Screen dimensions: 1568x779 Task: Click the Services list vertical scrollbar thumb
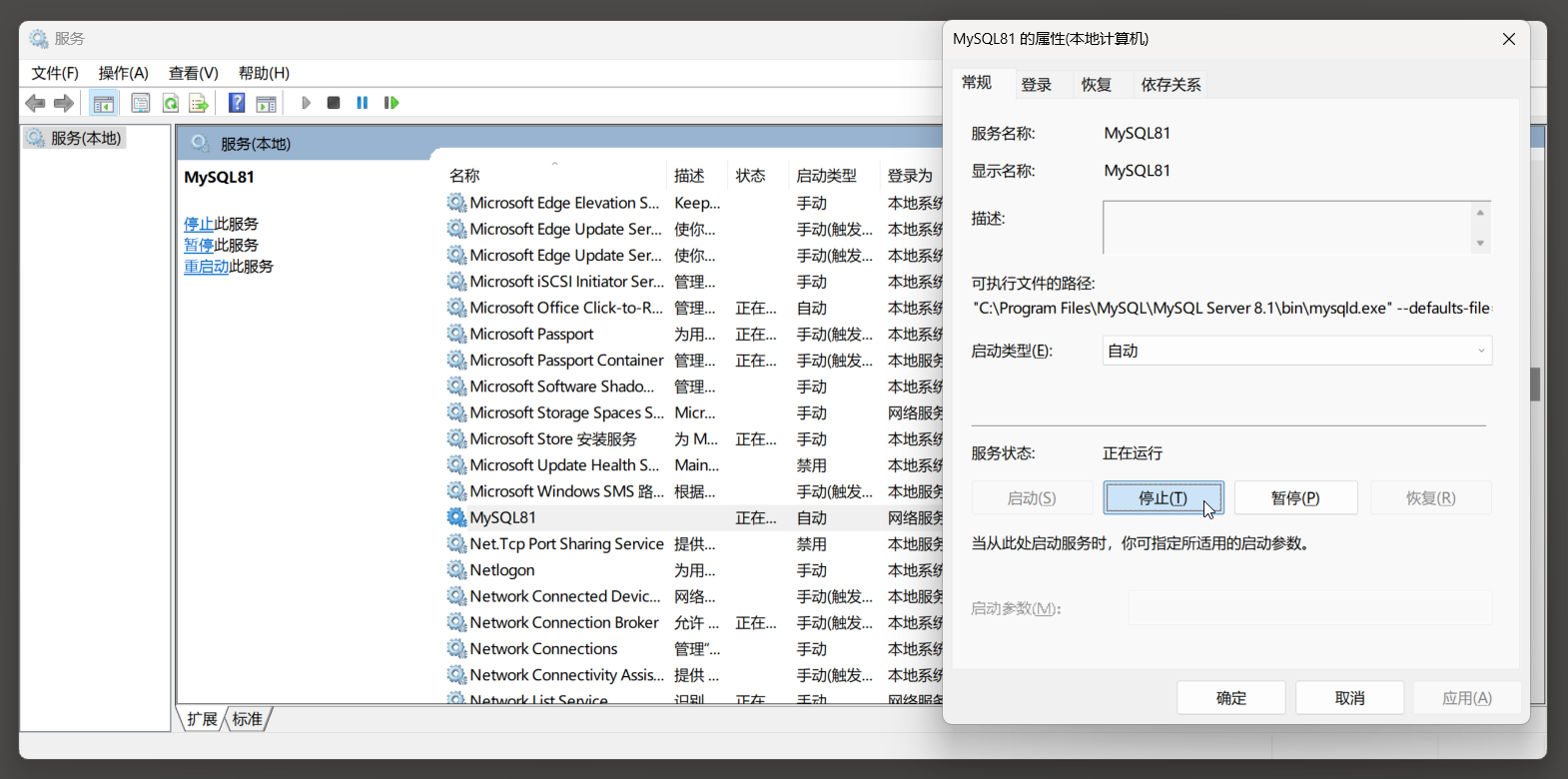pyautogui.click(x=1535, y=385)
